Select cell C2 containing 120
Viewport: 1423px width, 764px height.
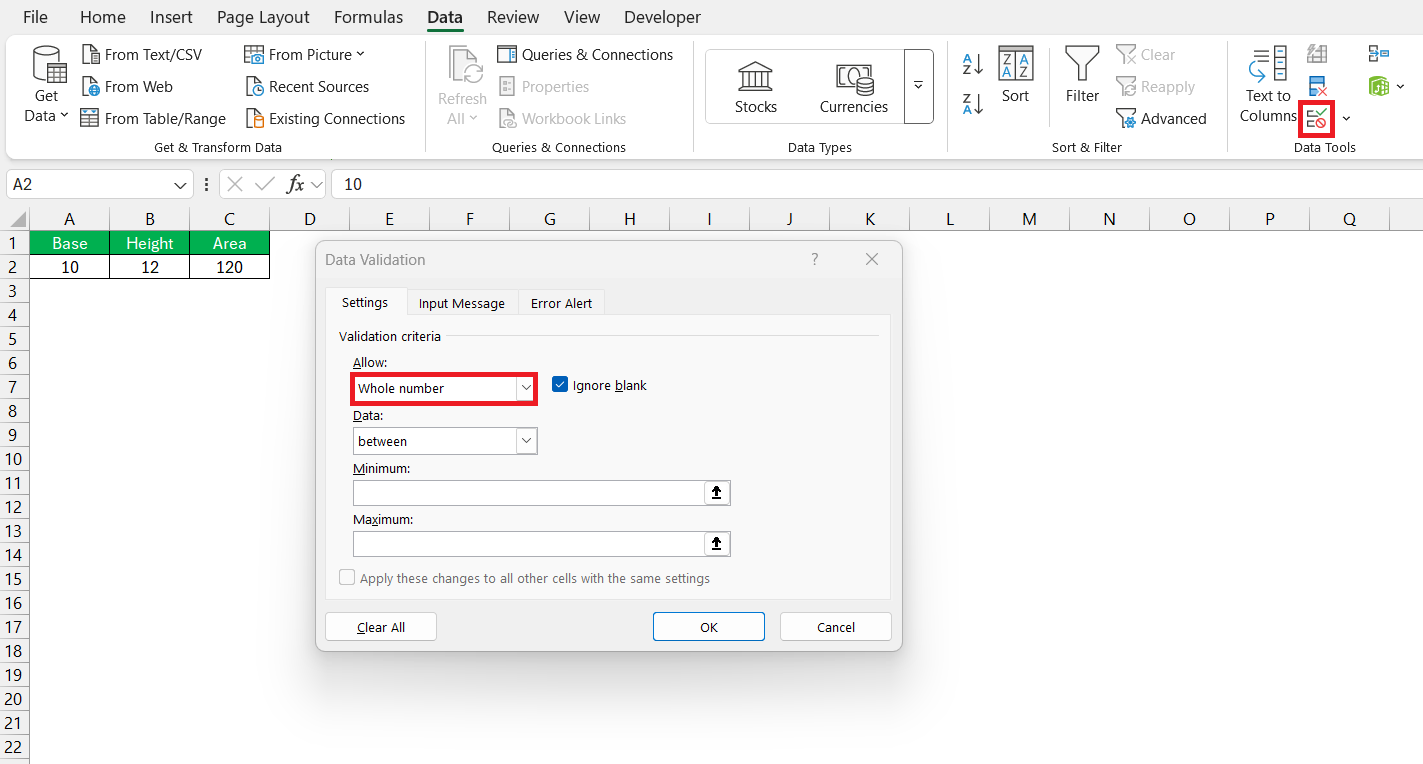pyautogui.click(x=230, y=267)
